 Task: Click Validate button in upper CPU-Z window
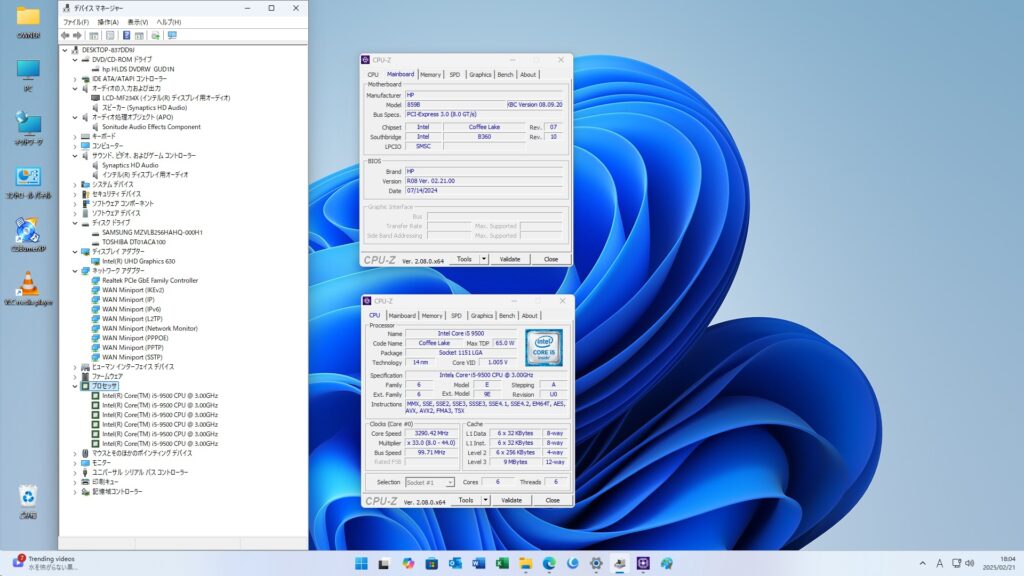(x=510, y=259)
